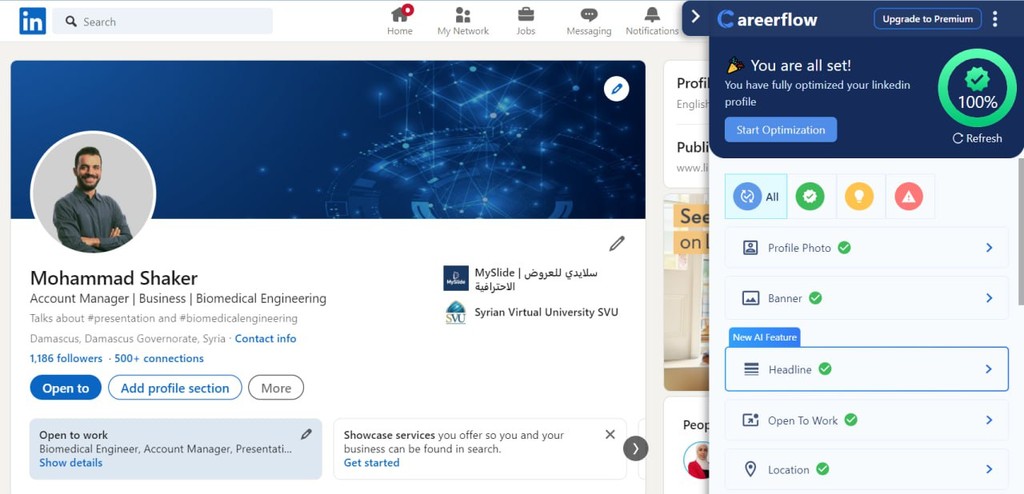Click the LinkedIn search field
The image size is (1024, 494).
coord(163,22)
